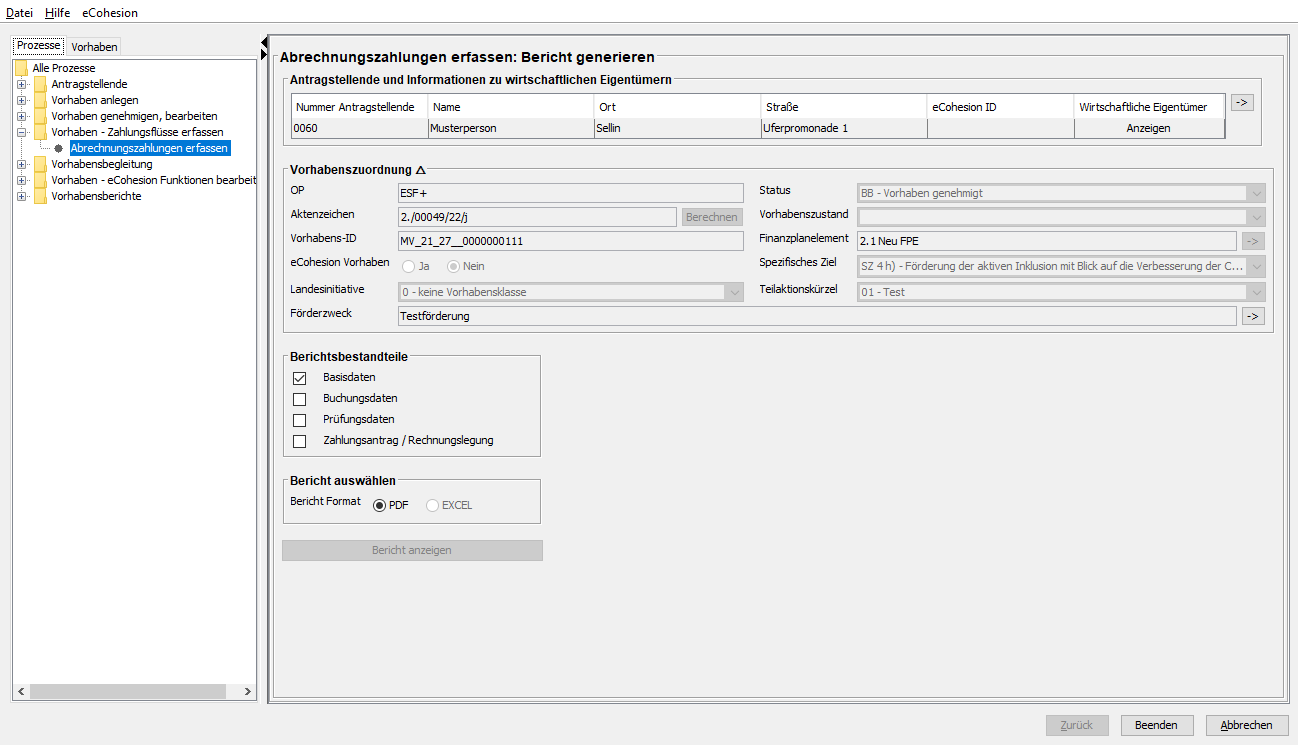Click the Alle Prozesse folder icon
1298x745 pixels.
[21, 68]
